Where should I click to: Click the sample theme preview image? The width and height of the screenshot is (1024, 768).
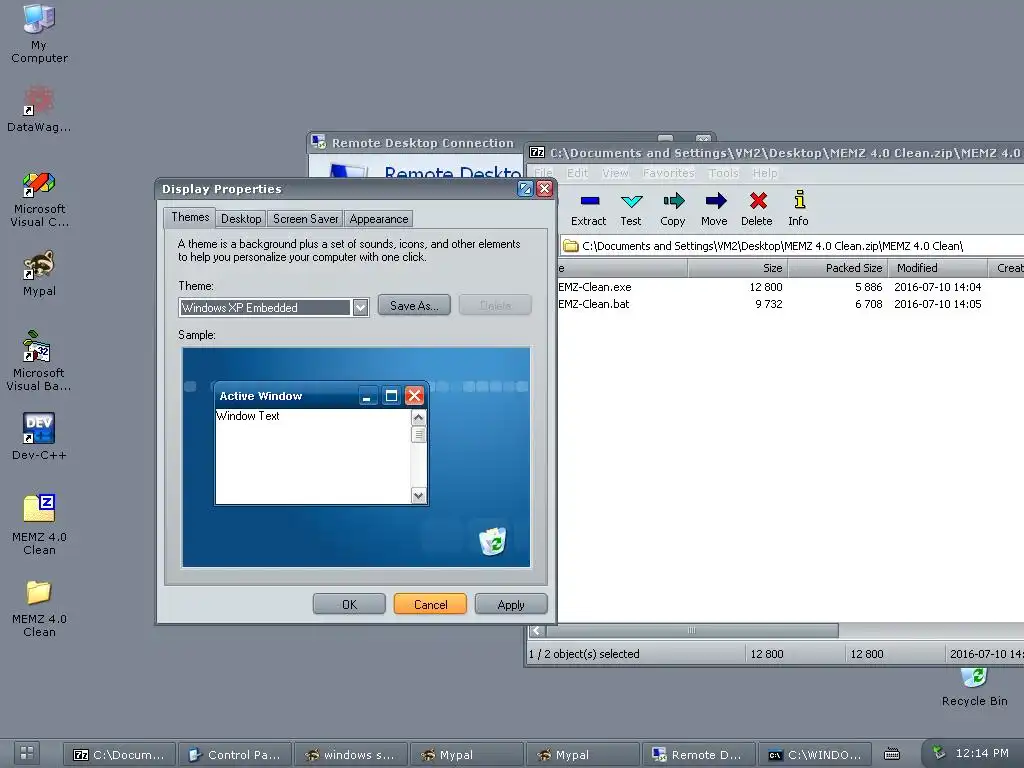tap(357, 457)
